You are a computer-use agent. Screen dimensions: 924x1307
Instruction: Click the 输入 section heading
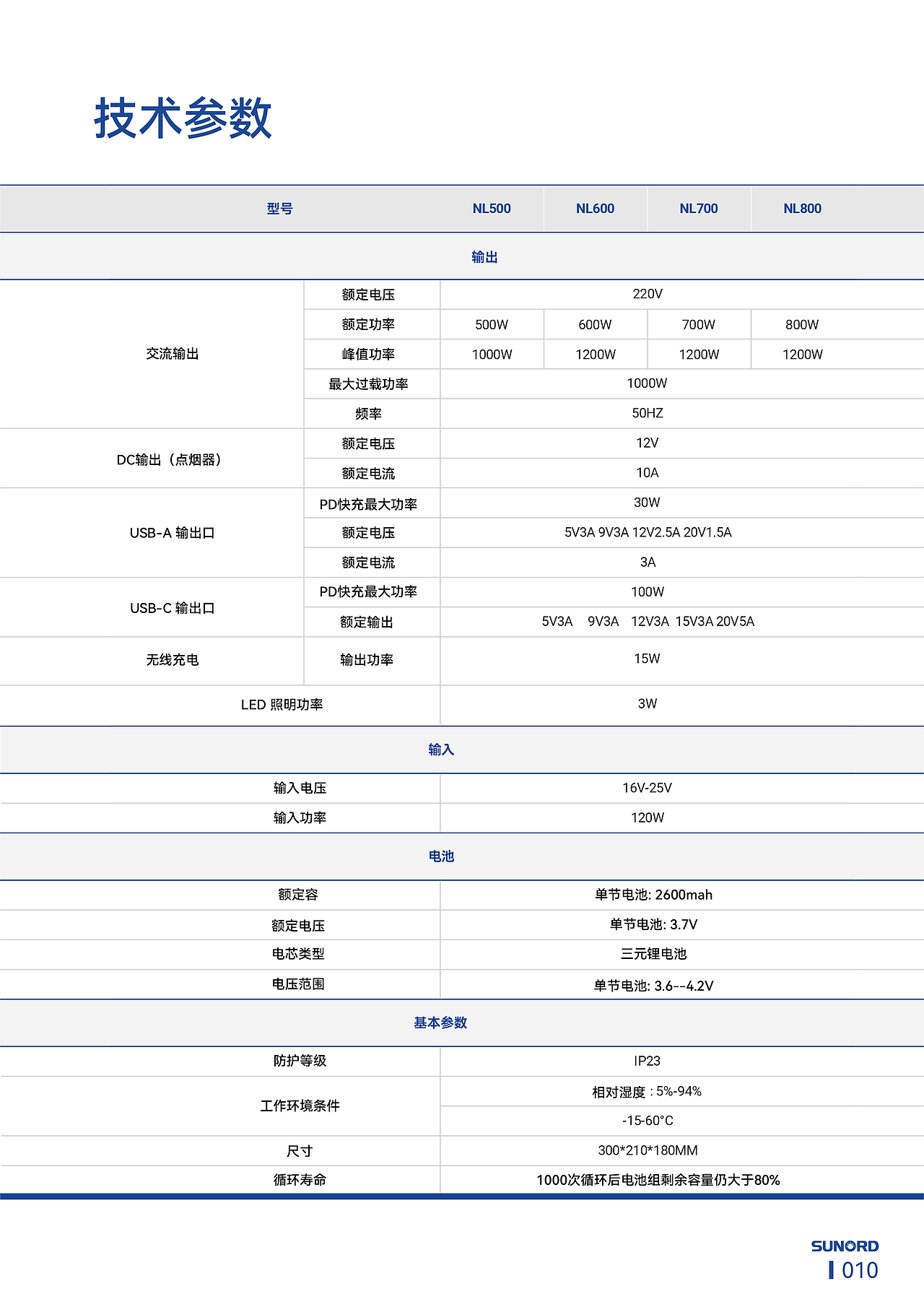tap(441, 750)
